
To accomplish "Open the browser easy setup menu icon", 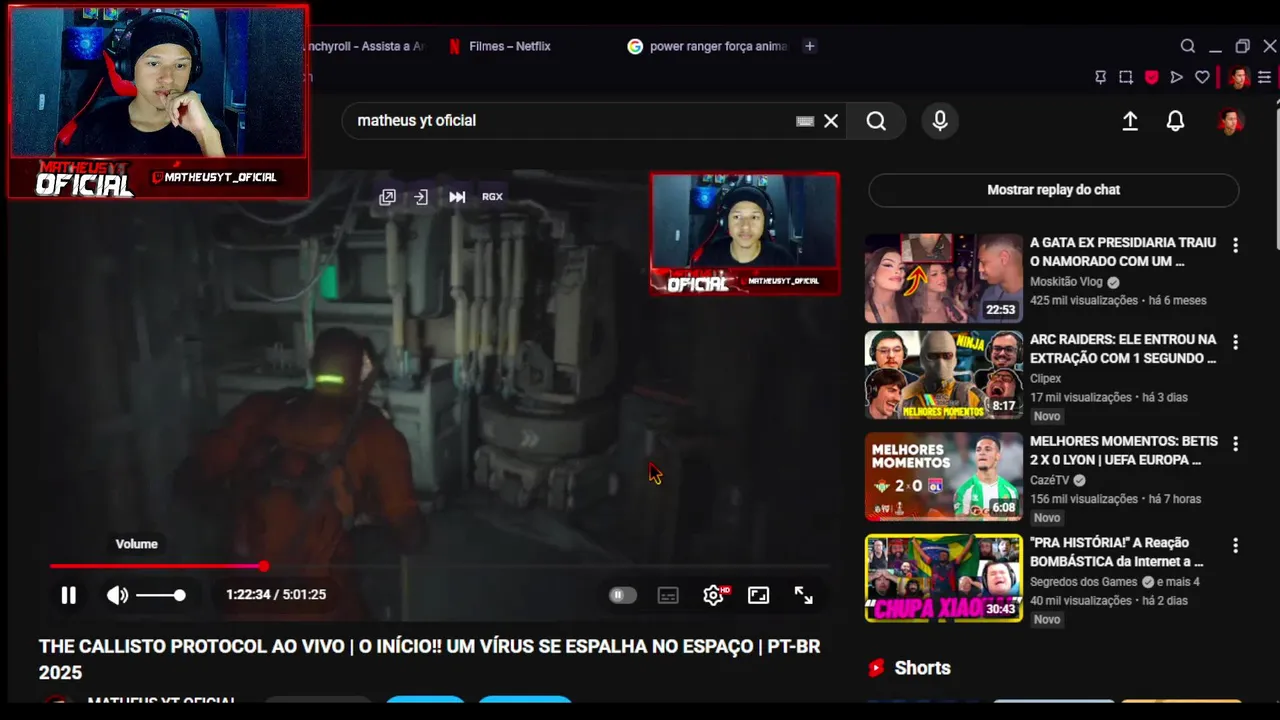I will point(1265,77).
